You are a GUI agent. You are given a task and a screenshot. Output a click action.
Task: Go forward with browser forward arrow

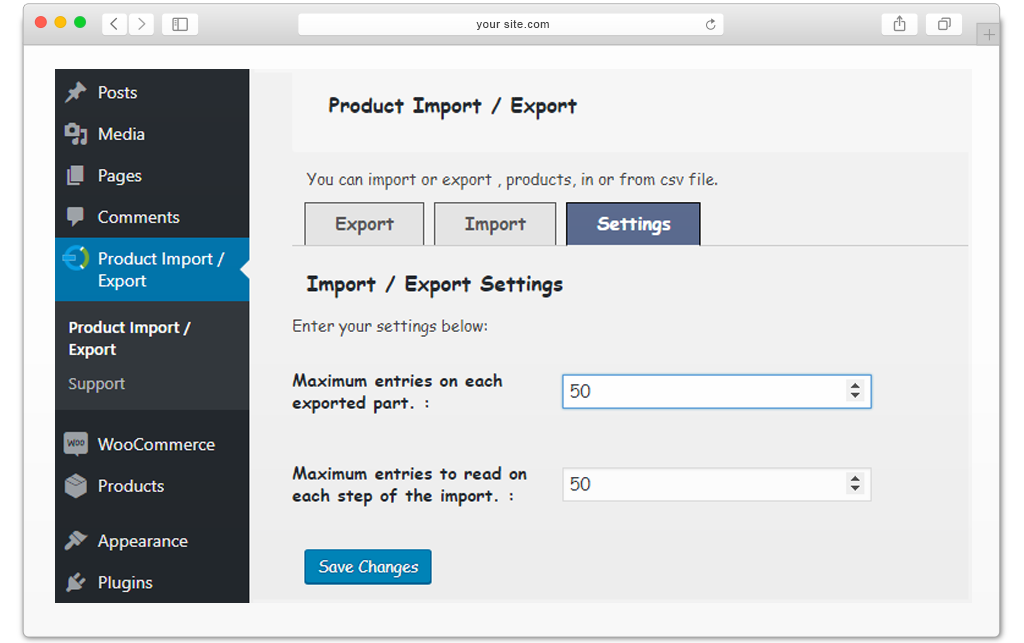click(x=141, y=24)
